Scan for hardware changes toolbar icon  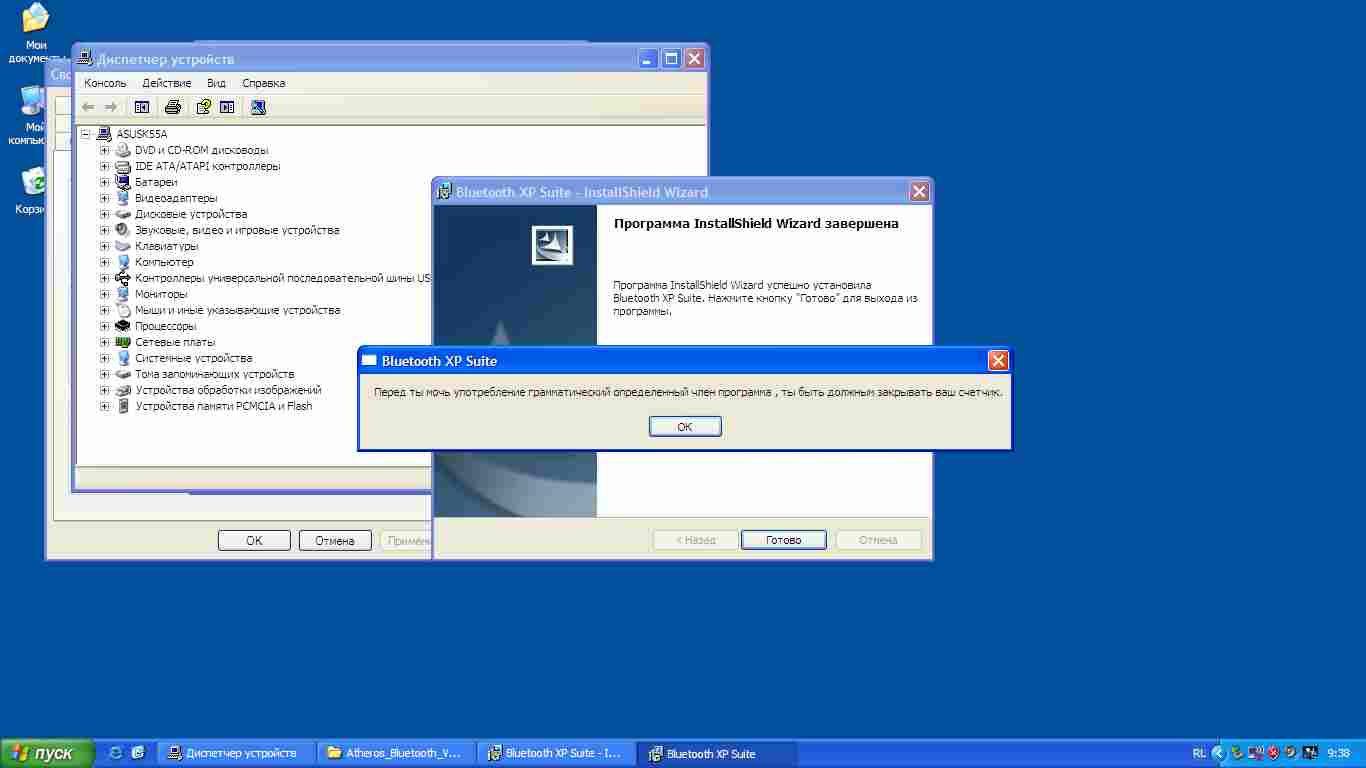258,107
